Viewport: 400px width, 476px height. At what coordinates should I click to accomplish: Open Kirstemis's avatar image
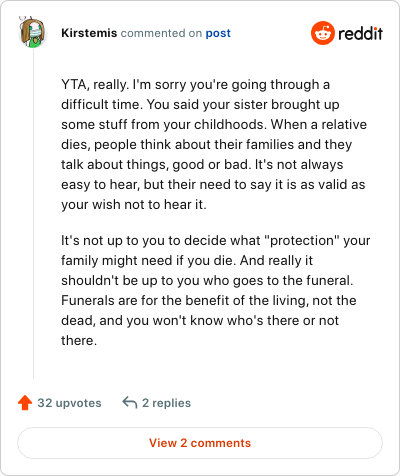[32, 33]
